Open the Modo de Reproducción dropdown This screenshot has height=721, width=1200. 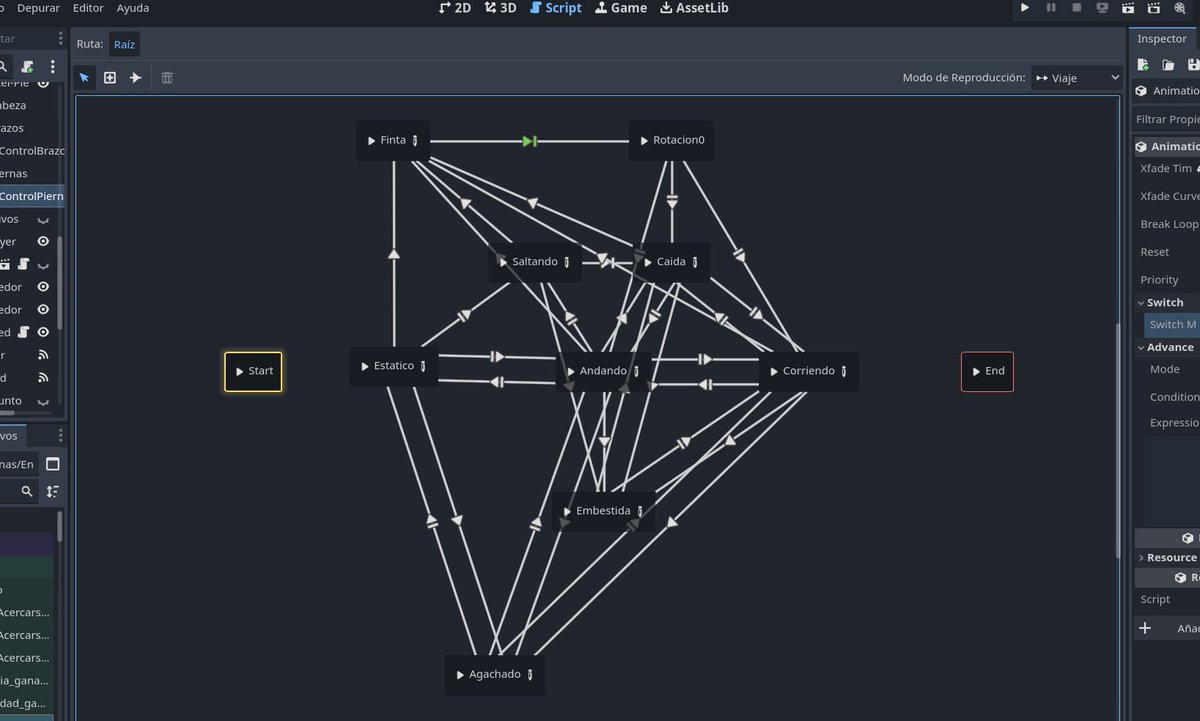pos(1077,77)
